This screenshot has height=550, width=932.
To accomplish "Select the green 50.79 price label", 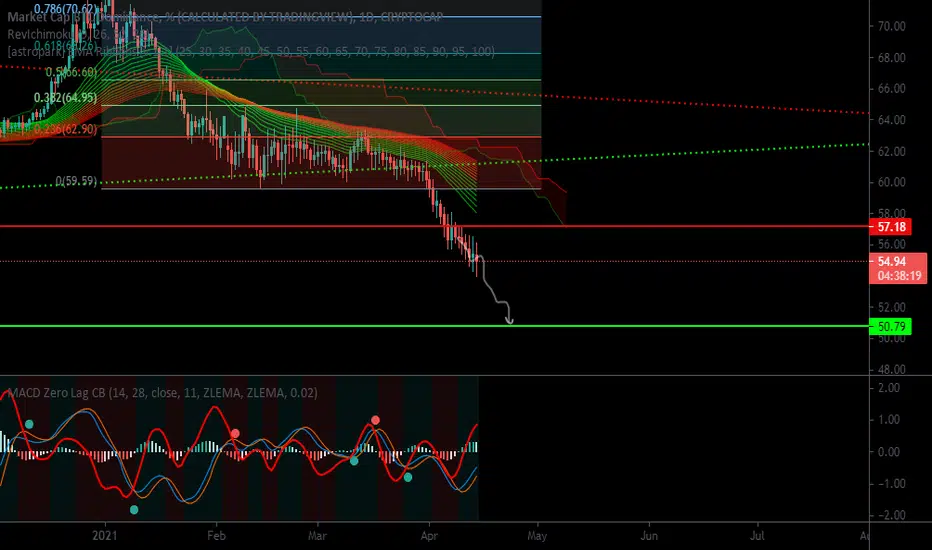I will point(890,326).
